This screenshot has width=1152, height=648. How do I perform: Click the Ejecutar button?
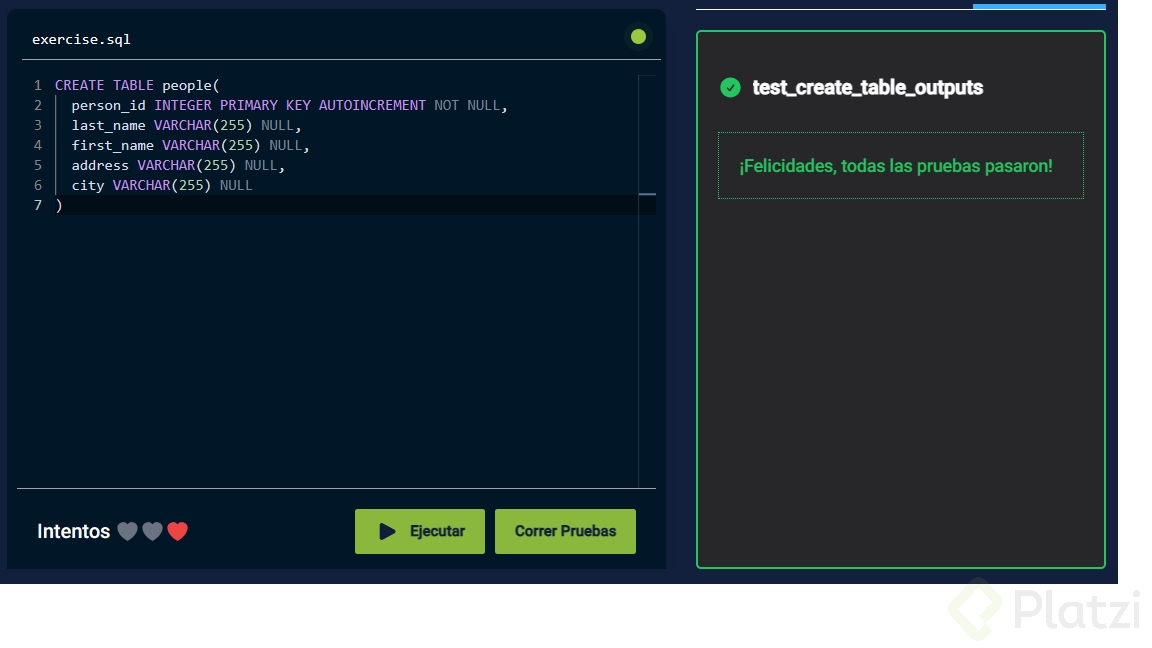[x=420, y=531]
